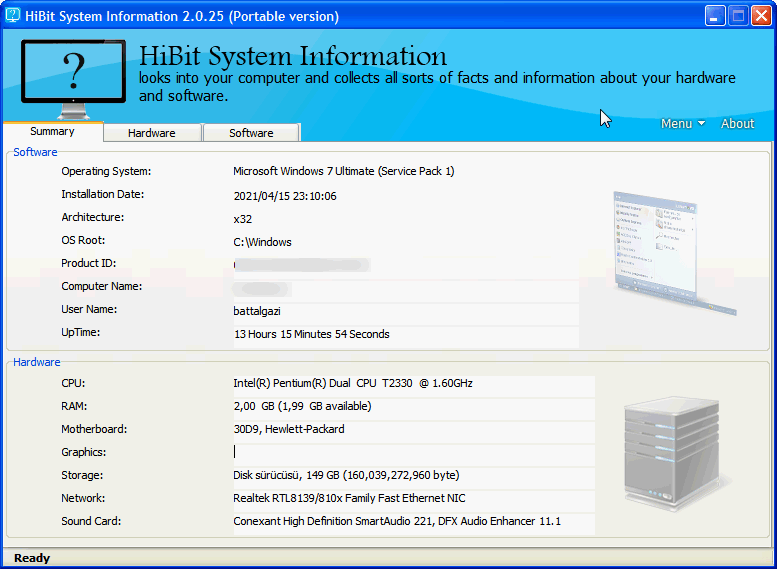The image size is (777, 569).
Task: Click the architecture value x32
Action: [x=243, y=219]
